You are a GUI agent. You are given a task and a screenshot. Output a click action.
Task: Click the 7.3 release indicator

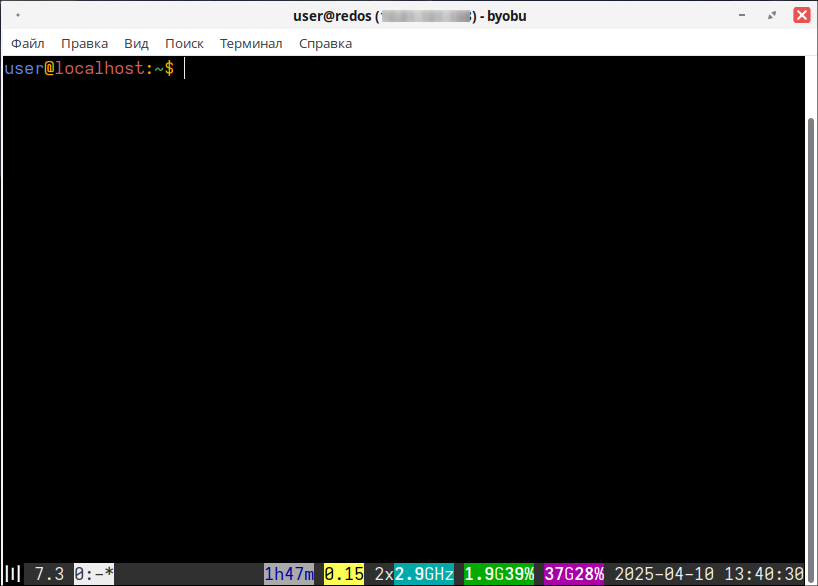(49, 574)
